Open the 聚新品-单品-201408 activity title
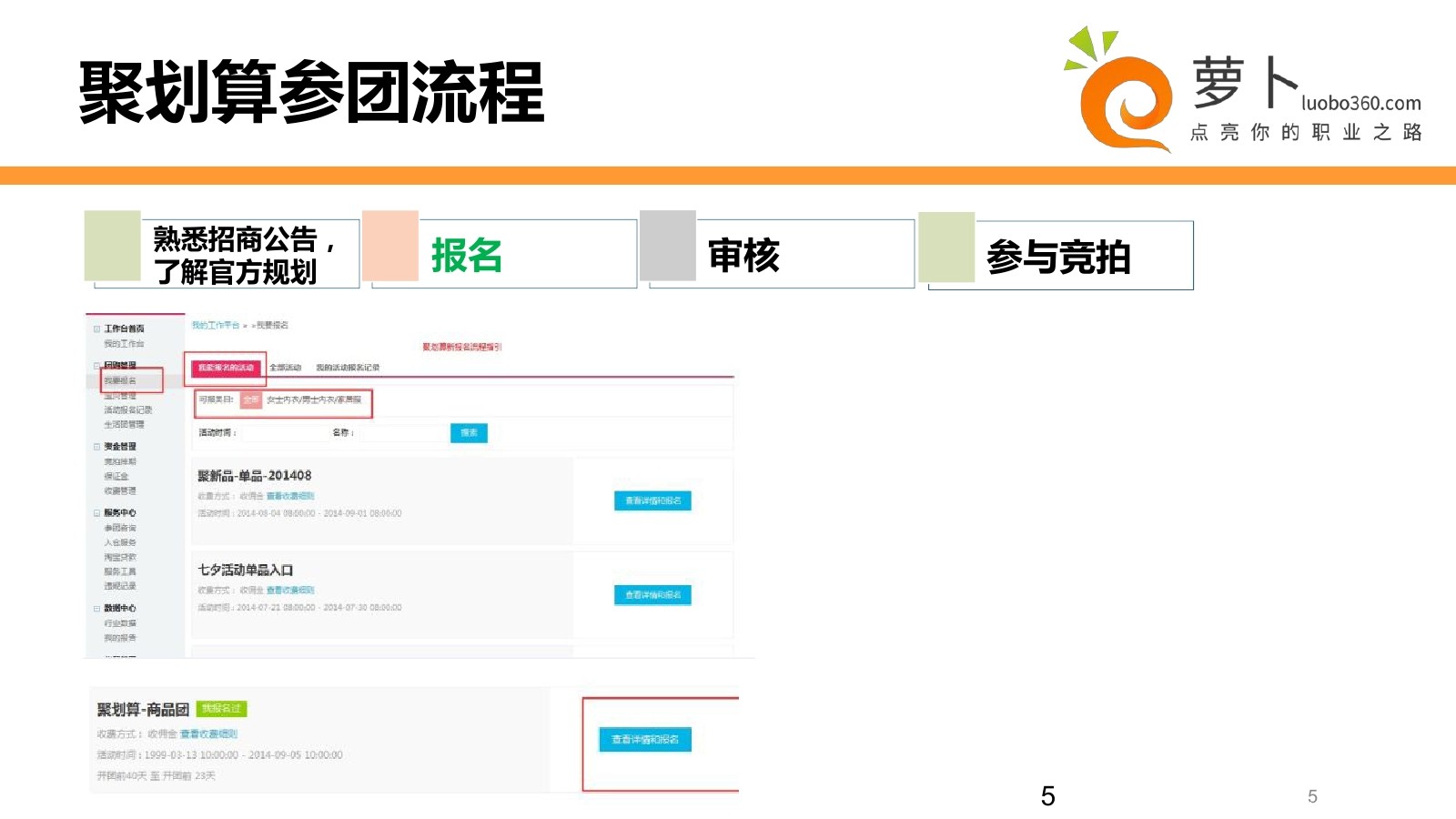1456x819 pixels. 255,476
